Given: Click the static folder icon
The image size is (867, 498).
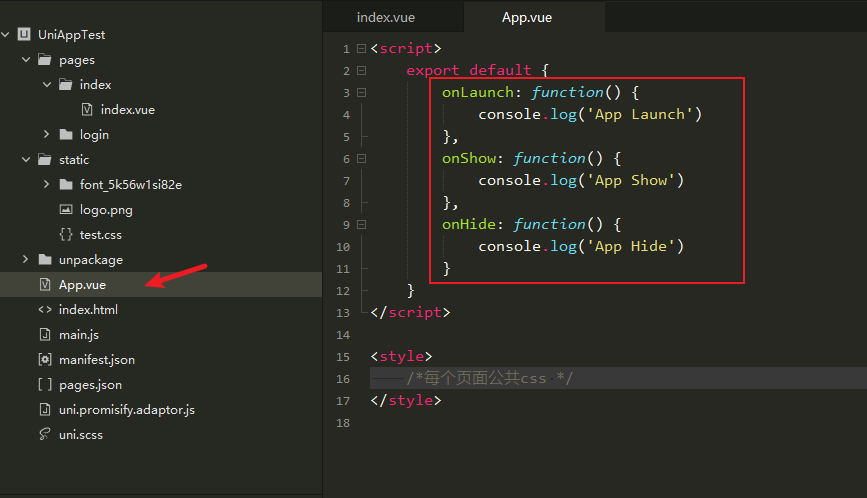Looking at the screenshot, I should point(45,160).
